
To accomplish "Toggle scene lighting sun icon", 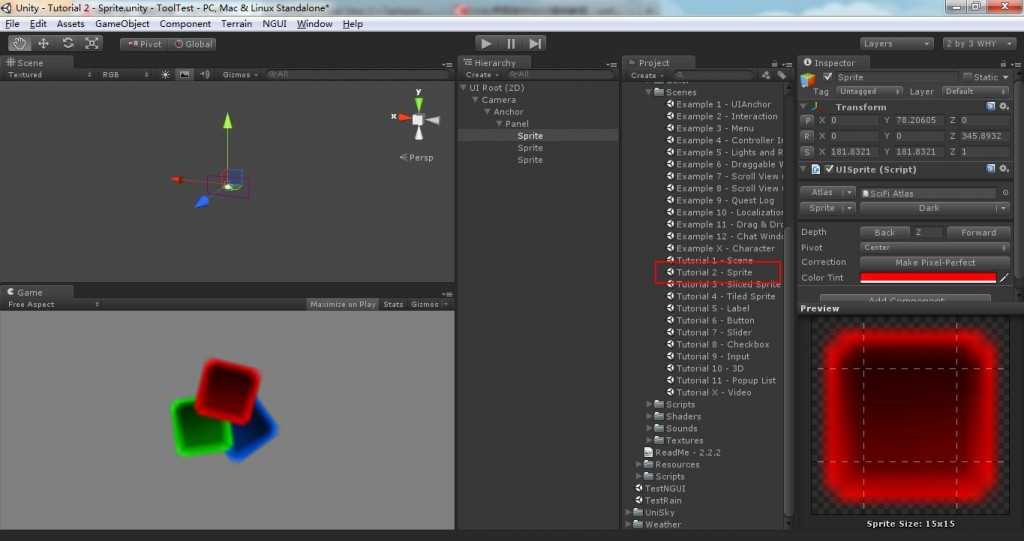I will [165, 74].
